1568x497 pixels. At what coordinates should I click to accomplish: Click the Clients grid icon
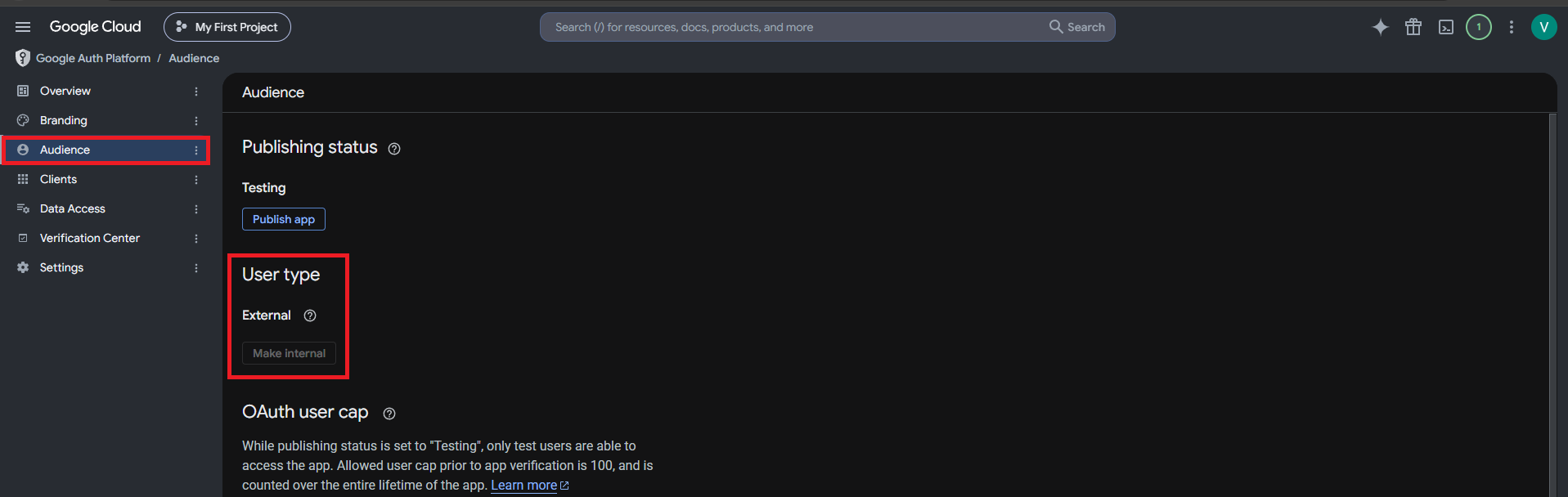point(23,179)
